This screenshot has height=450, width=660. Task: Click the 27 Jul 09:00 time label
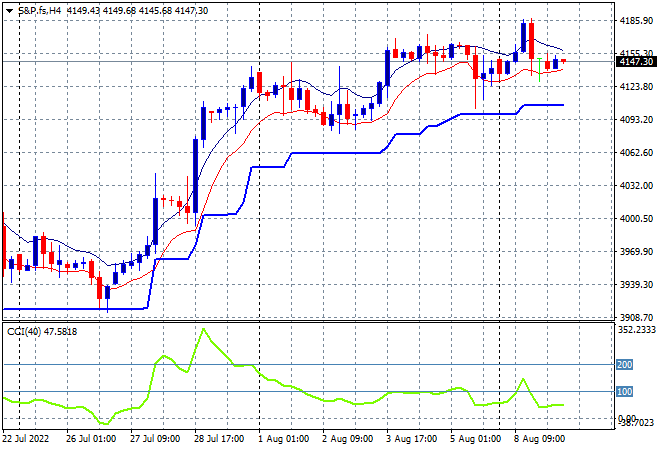pyautogui.click(x=155, y=439)
